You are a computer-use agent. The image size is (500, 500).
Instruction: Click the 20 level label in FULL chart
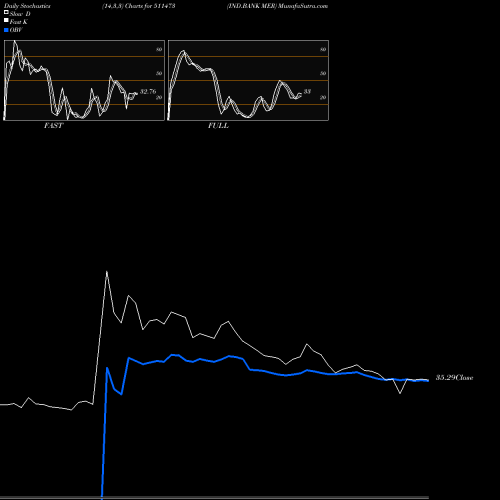click(x=323, y=98)
